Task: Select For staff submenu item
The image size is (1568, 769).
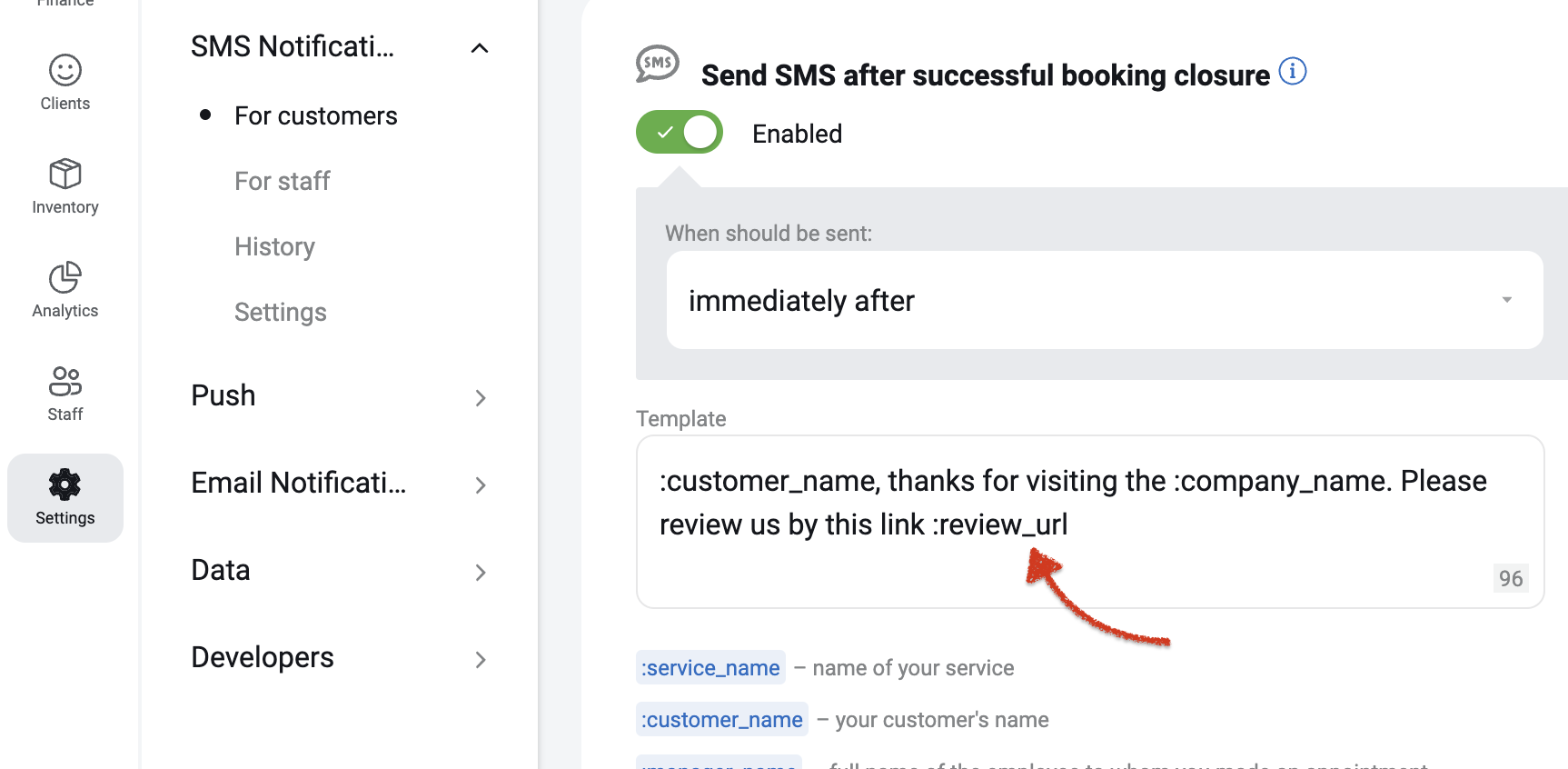Action: [x=283, y=181]
